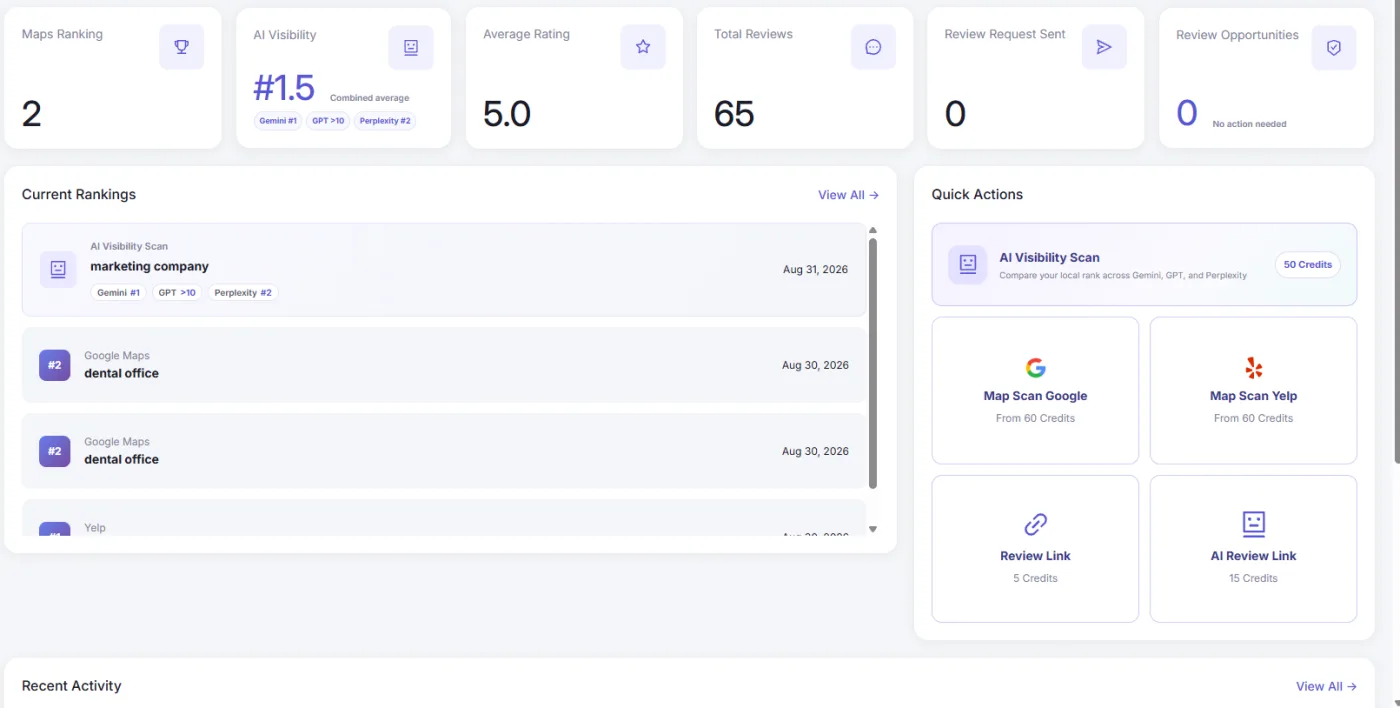1400x708 pixels.
Task: Select the Review Link chain icon
Action: tap(1035, 523)
